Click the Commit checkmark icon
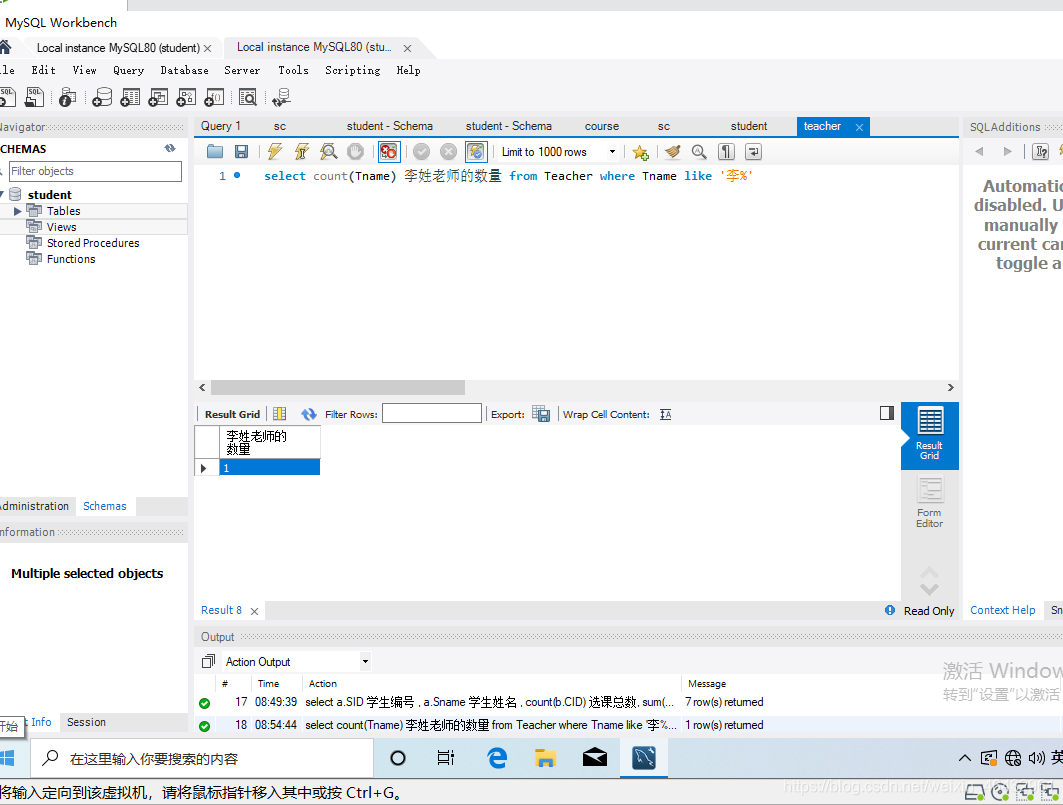The width and height of the screenshot is (1063, 805). tap(422, 151)
